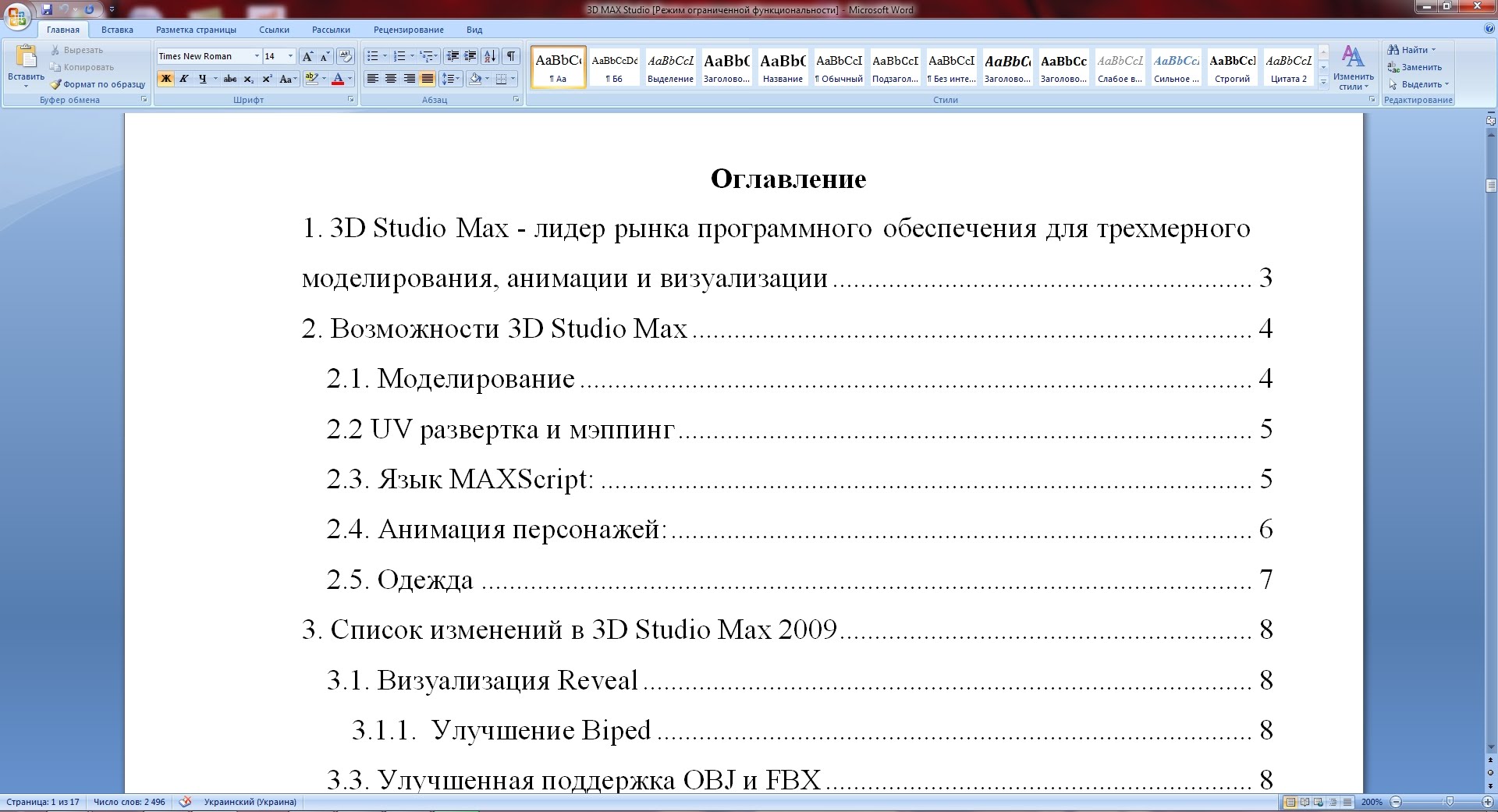Toggle italic К formatting button
The image size is (1498, 812).
184,79
